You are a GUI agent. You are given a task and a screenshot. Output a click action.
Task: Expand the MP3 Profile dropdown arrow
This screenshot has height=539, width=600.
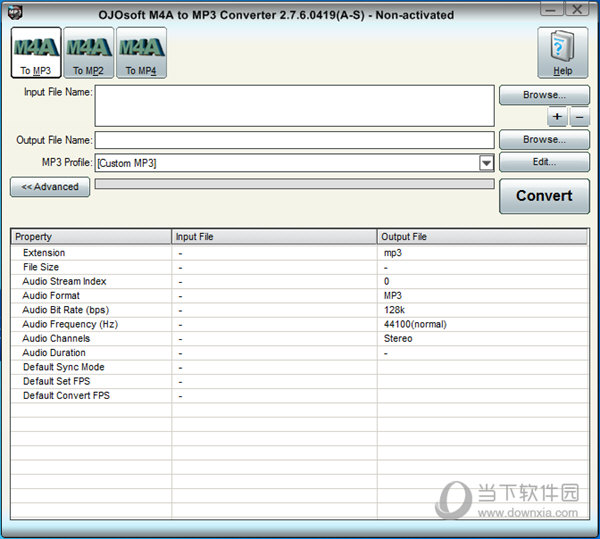click(x=486, y=163)
